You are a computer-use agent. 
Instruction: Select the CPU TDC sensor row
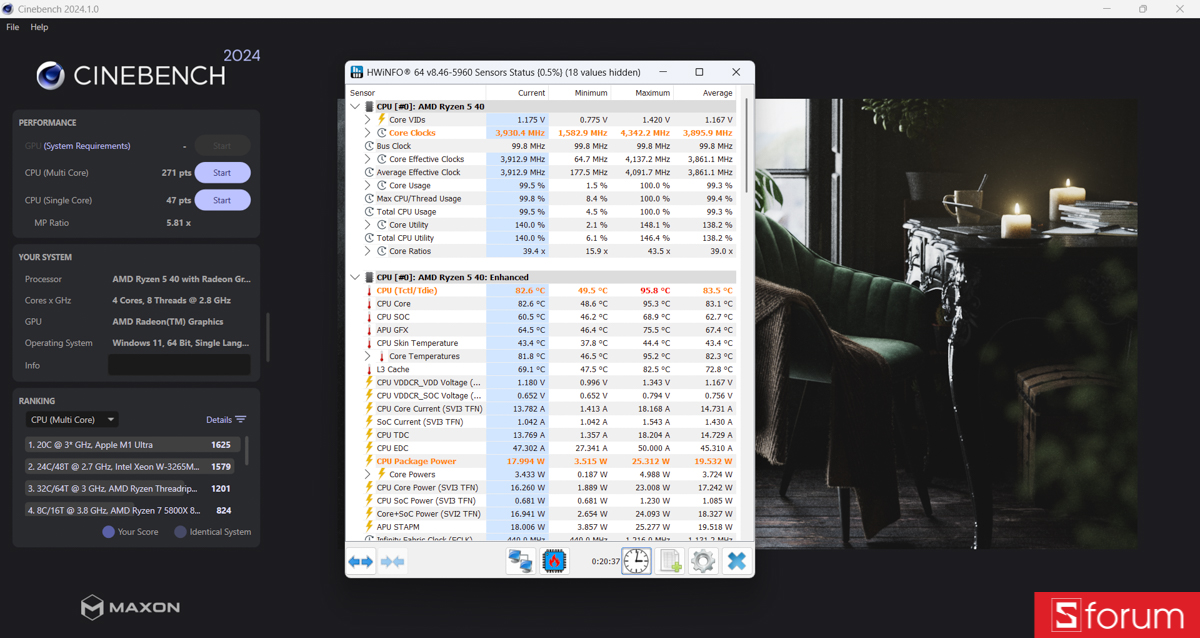[549, 435]
